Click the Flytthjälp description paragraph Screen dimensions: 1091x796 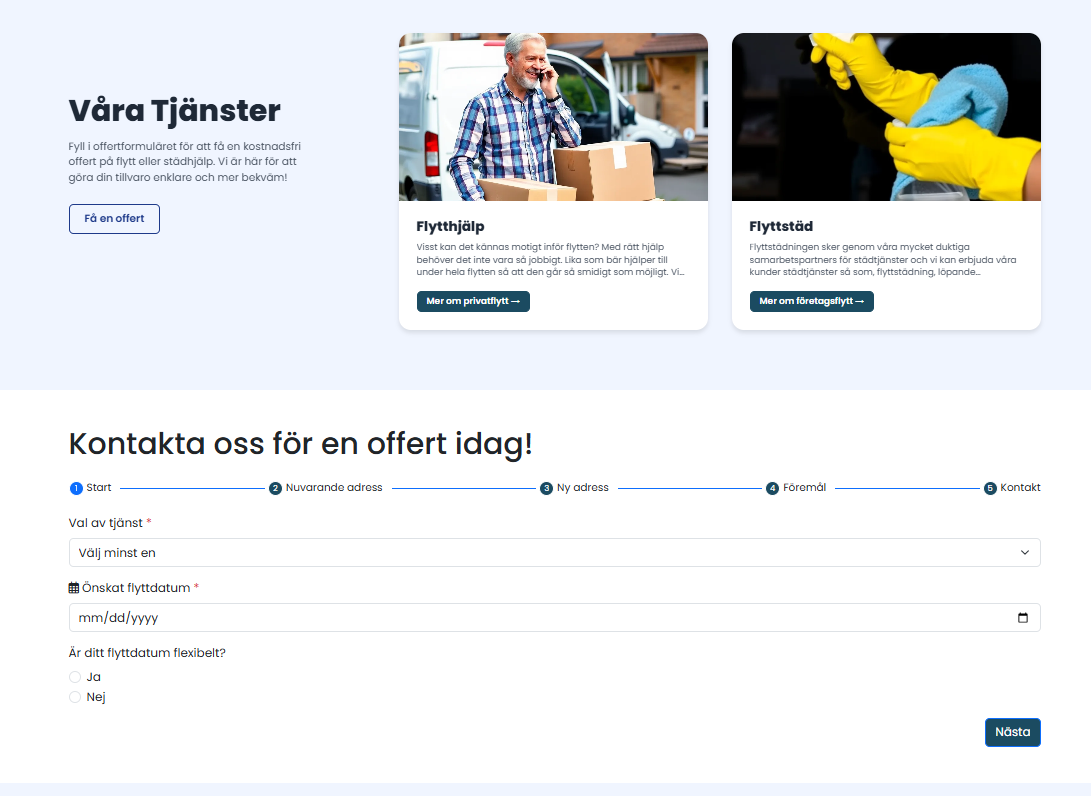(550, 260)
